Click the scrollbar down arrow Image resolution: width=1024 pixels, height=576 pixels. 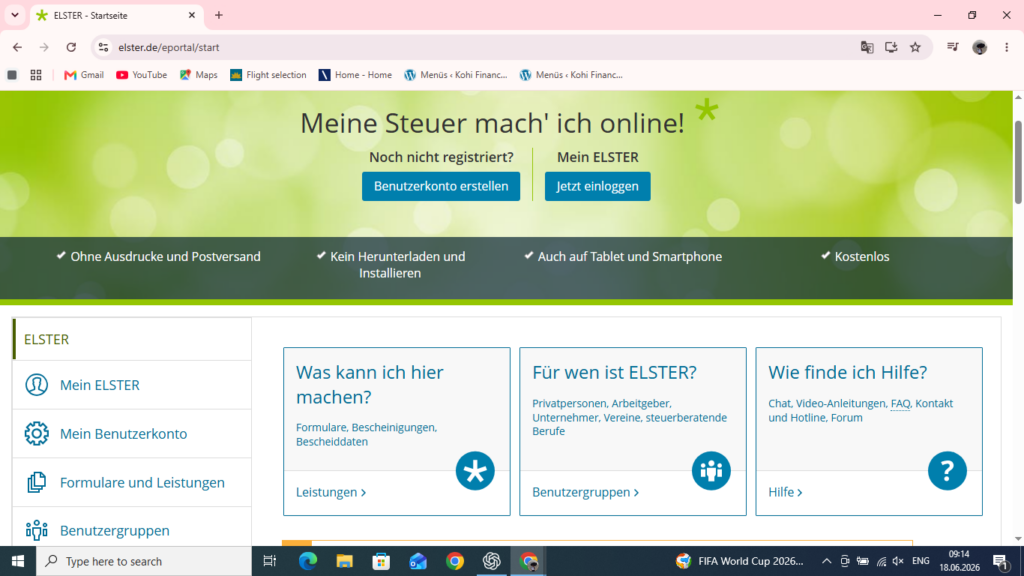click(1017, 539)
